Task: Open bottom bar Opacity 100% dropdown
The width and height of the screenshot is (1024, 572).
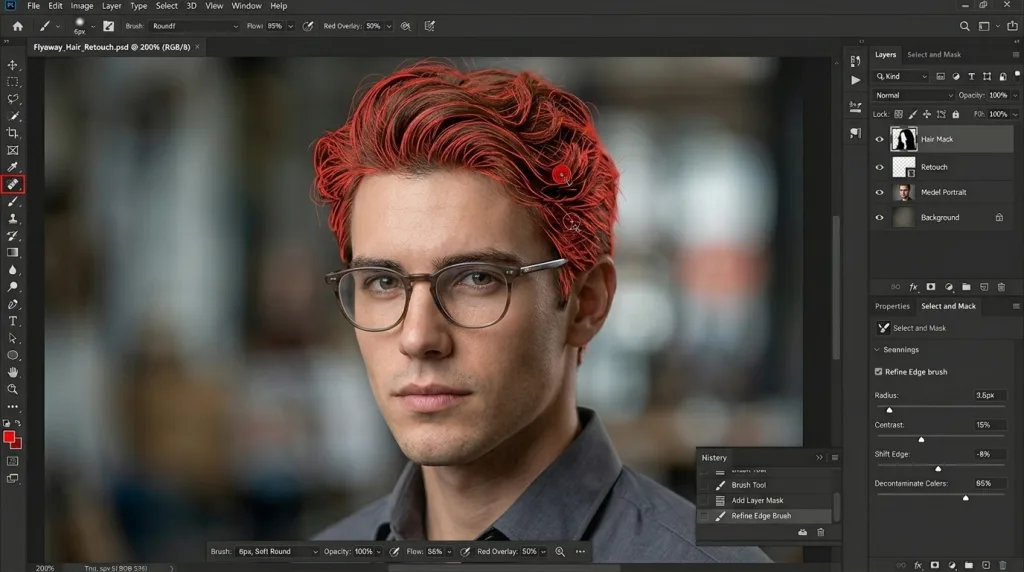Action: 379,552
